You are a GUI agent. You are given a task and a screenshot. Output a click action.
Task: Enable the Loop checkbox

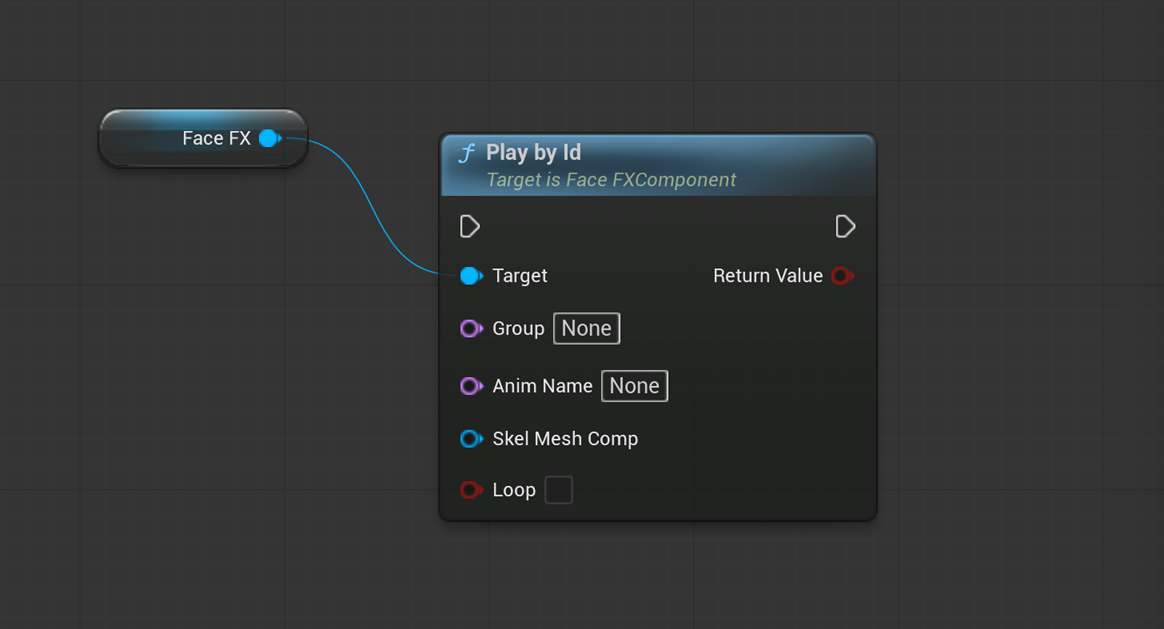[x=558, y=490]
